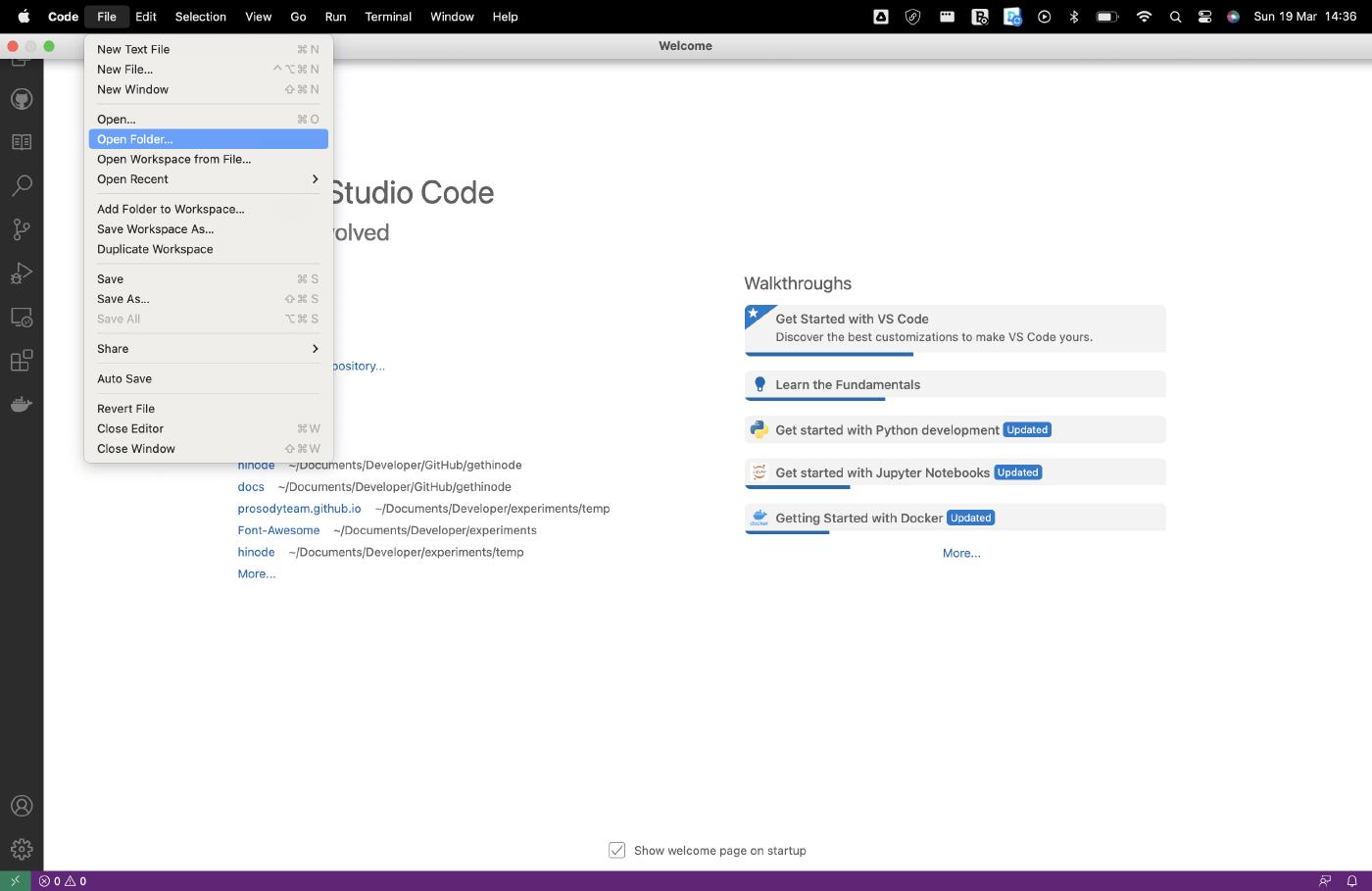The height and width of the screenshot is (891, 1372).
Task: Open the Help menu
Action: pyautogui.click(x=505, y=17)
